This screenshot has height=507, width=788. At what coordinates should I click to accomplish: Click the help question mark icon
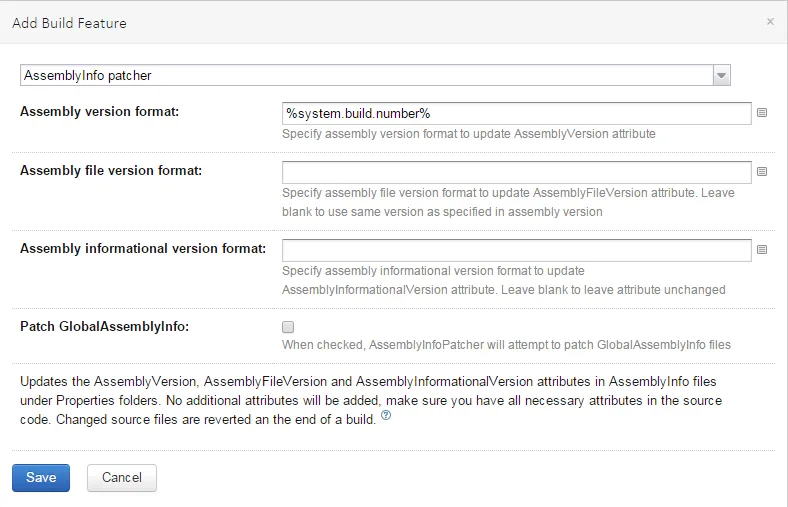[386, 418]
